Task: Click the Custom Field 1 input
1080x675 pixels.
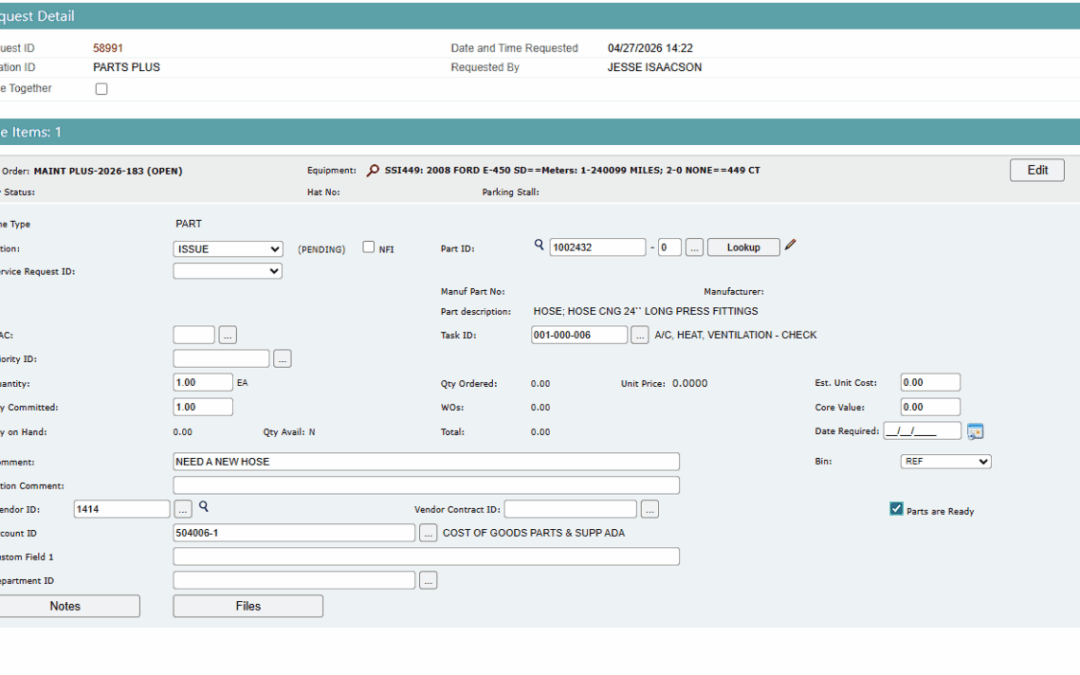Action: (x=426, y=557)
